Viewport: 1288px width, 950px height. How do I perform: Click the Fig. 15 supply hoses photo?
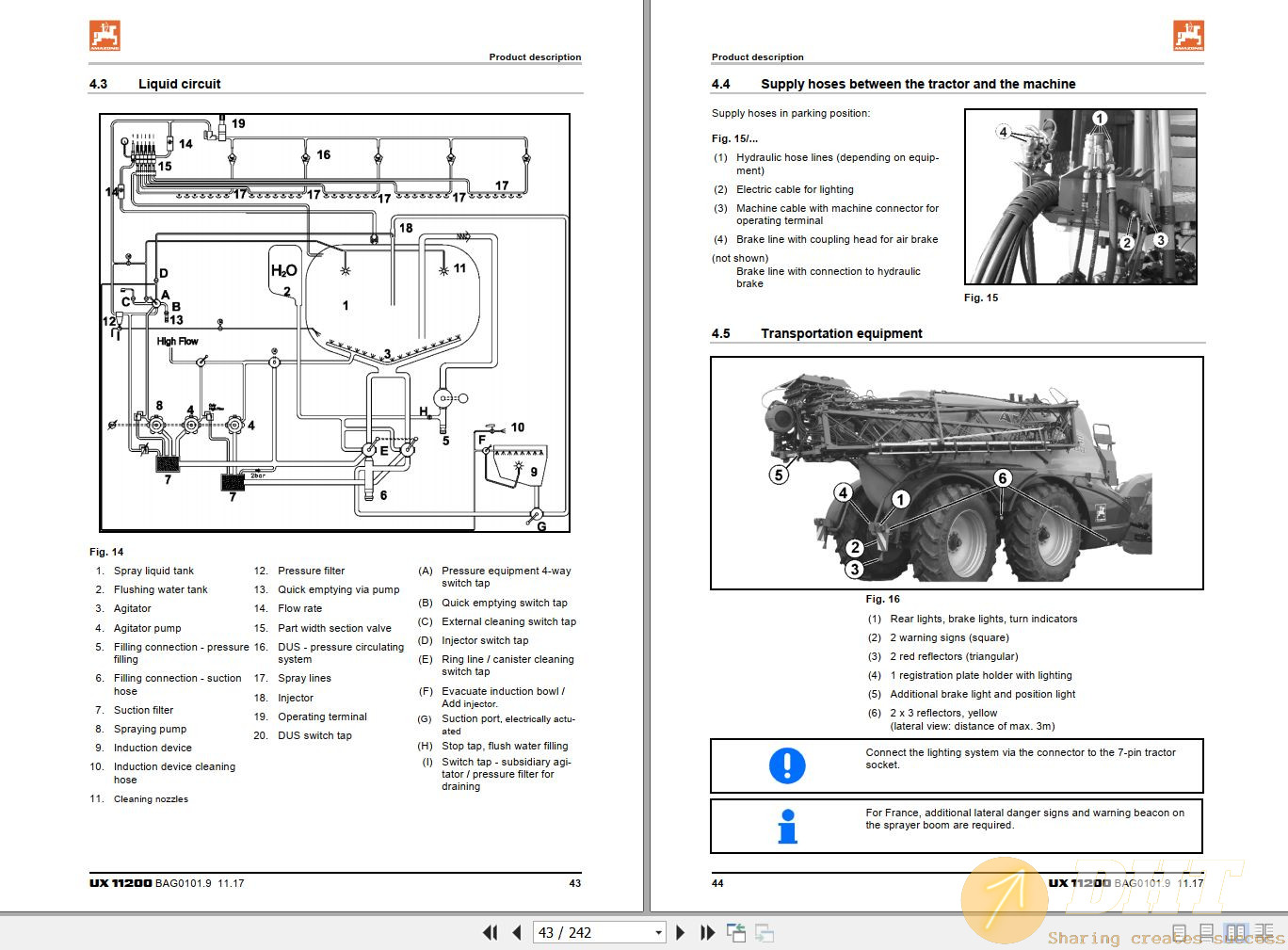[x=1081, y=197]
